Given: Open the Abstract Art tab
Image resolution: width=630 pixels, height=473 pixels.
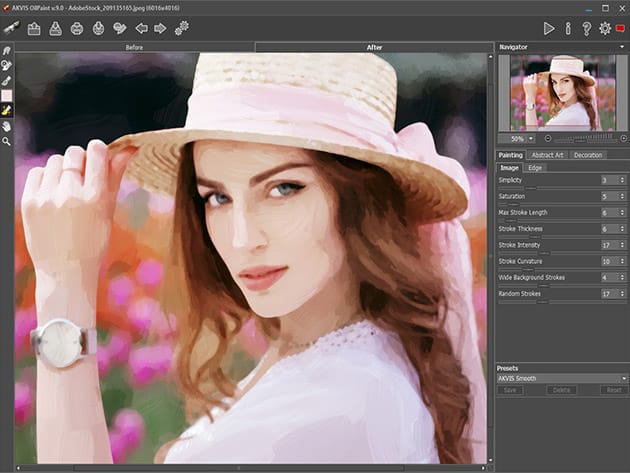Looking at the screenshot, I should [547, 155].
